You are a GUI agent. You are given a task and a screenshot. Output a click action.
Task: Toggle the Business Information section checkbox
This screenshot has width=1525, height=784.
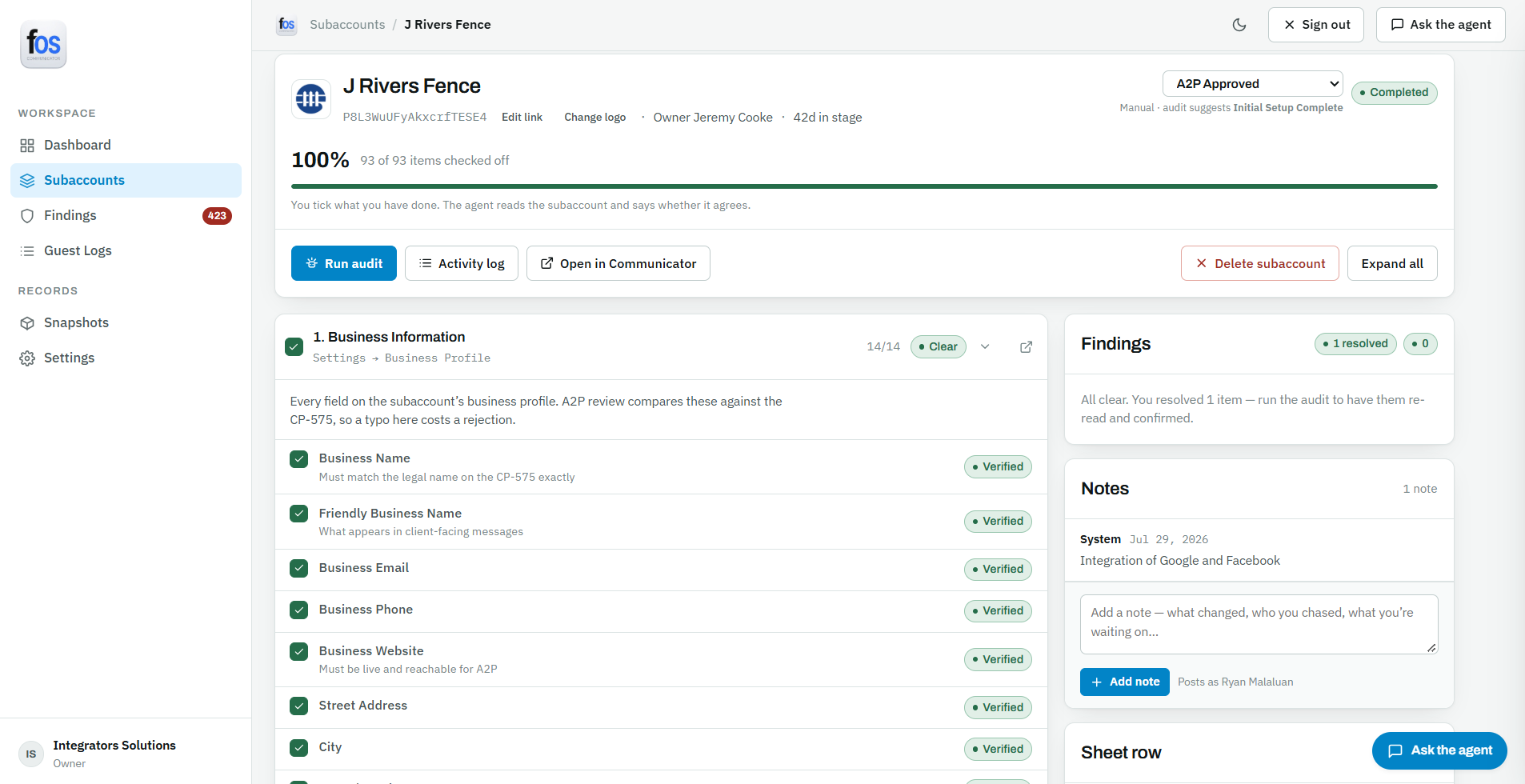point(294,346)
